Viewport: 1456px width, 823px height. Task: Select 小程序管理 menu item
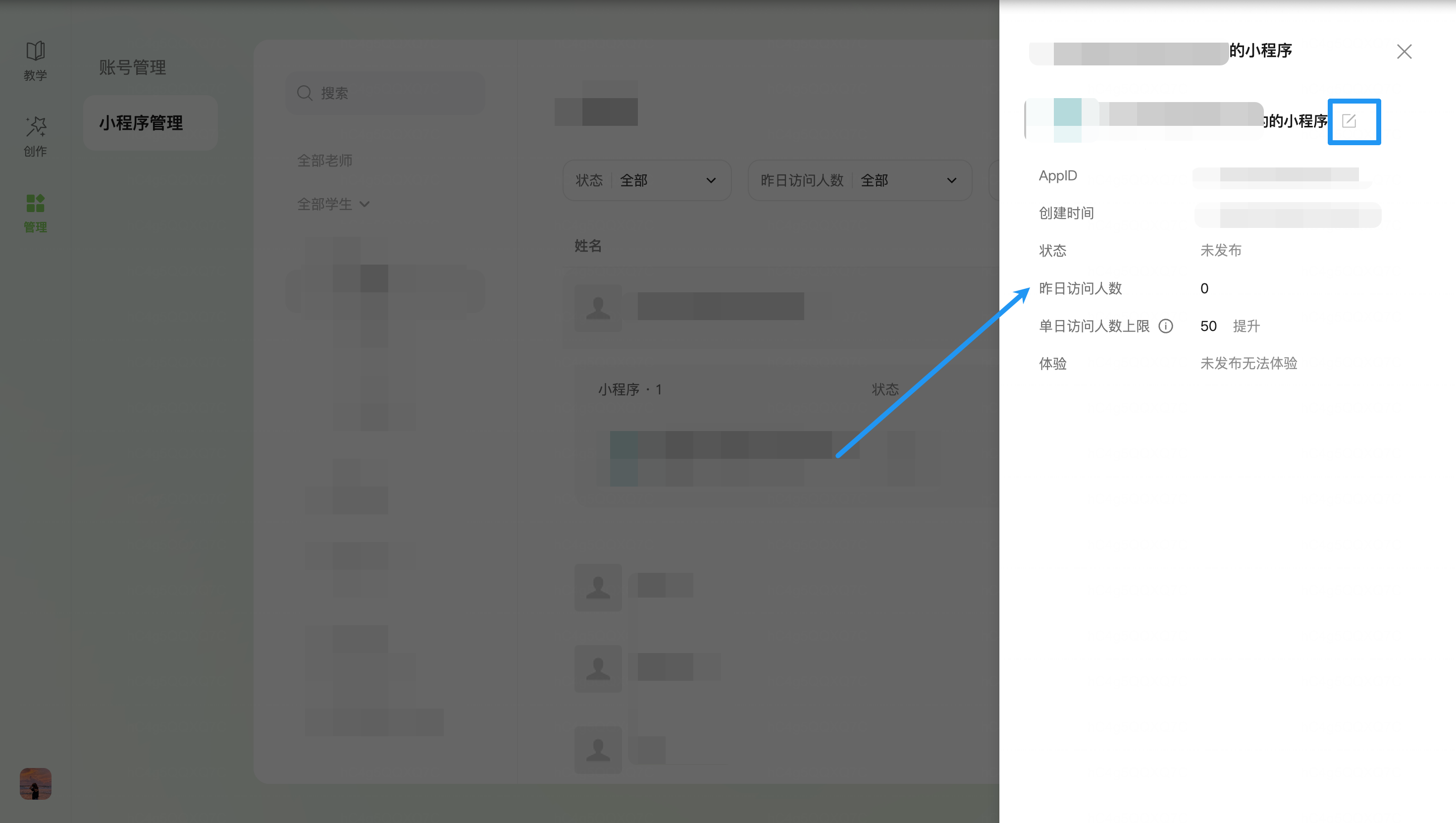tap(141, 123)
